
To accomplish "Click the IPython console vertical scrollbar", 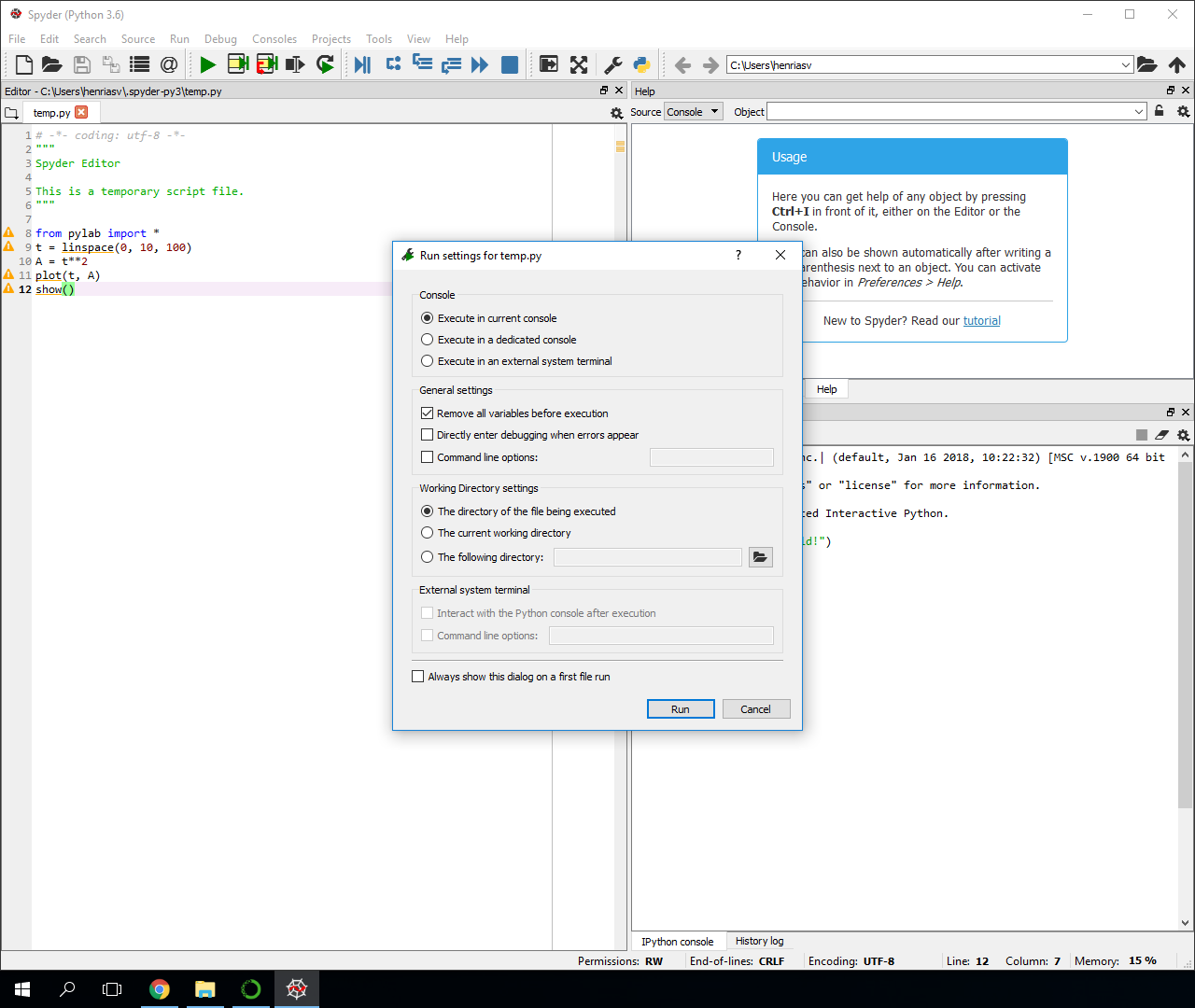I will click(x=1186, y=635).
